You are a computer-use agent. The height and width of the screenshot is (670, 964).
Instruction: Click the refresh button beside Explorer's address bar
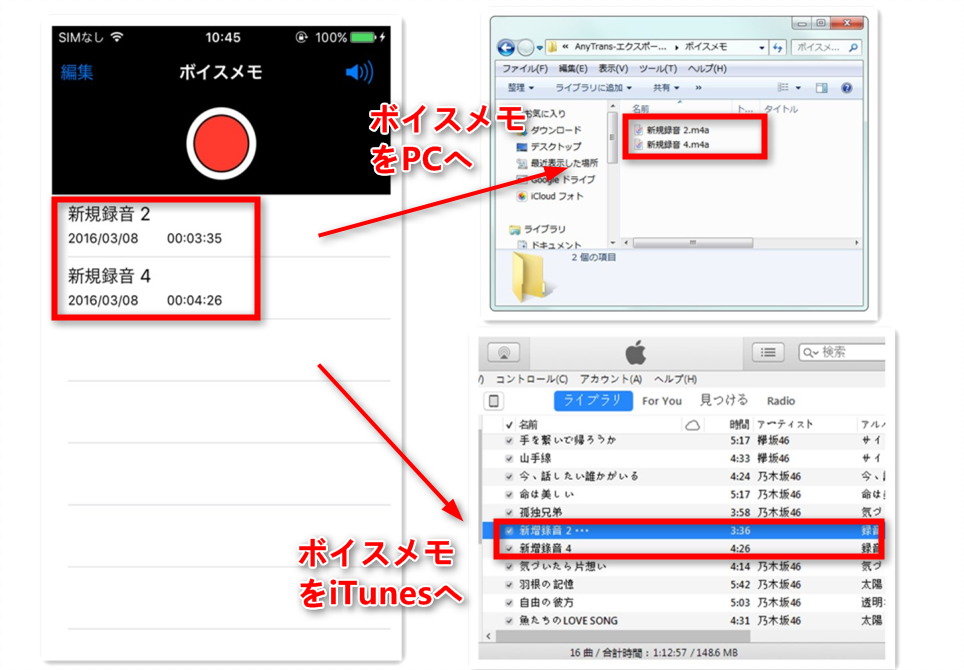tap(778, 47)
